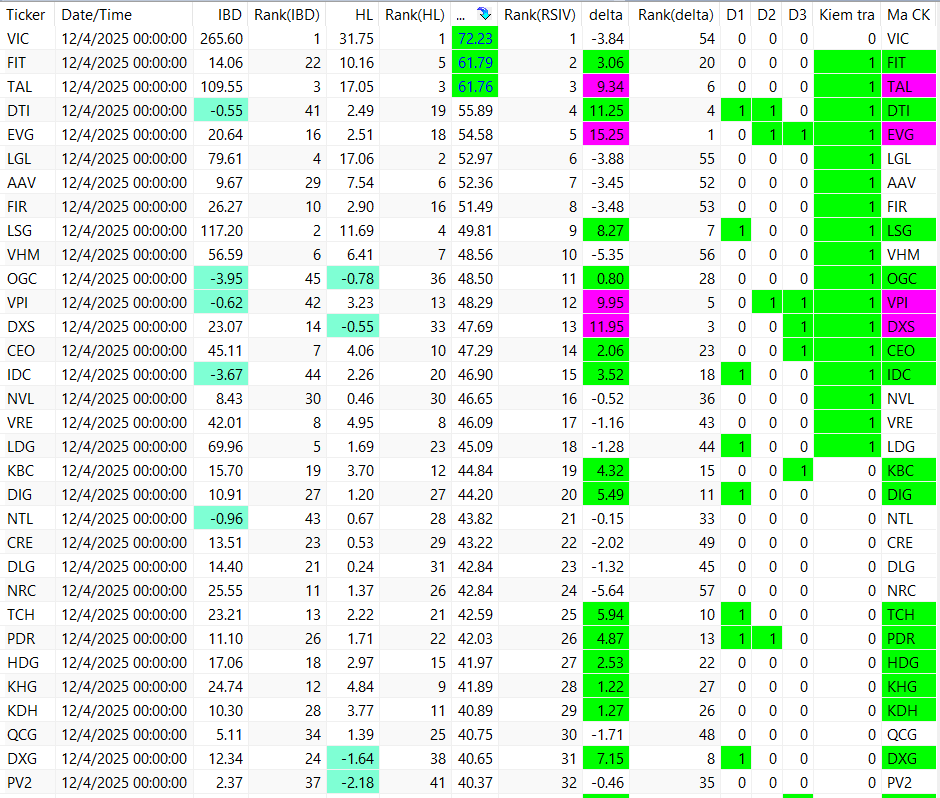Click the -1.64 HL cell in DXG row
Viewport: 940px width, 798px height.
[x=352, y=758]
